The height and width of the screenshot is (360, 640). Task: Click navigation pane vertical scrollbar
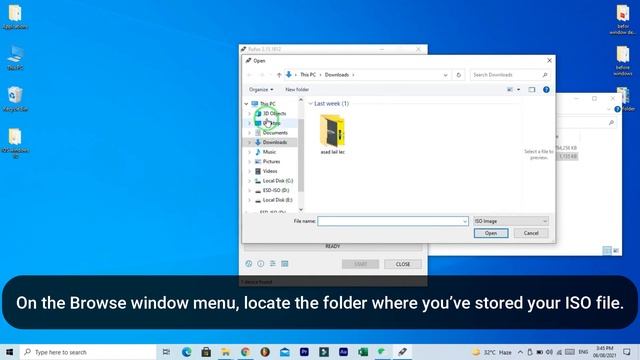point(301,155)
